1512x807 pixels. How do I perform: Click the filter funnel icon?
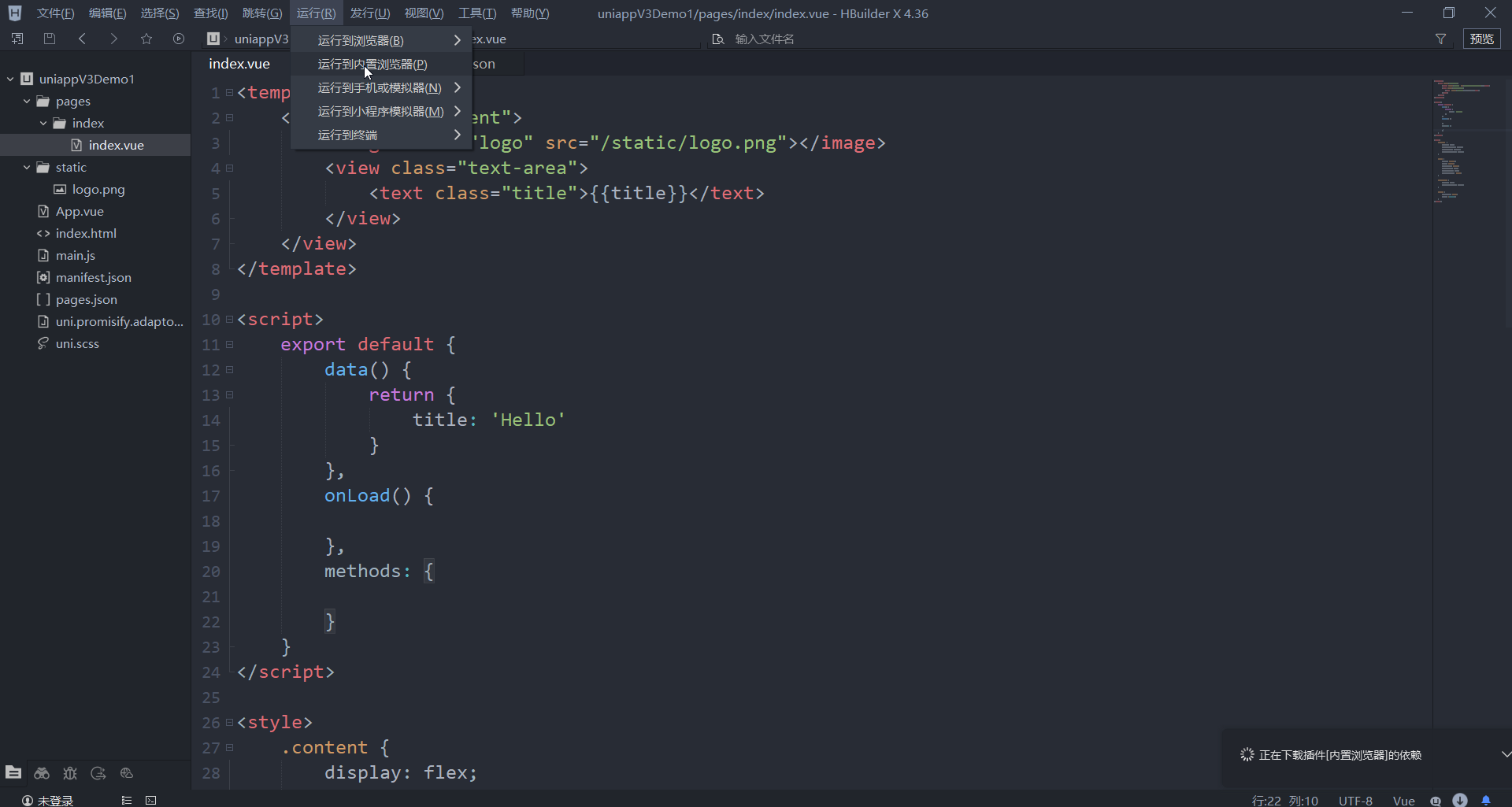coord(1440,39)
